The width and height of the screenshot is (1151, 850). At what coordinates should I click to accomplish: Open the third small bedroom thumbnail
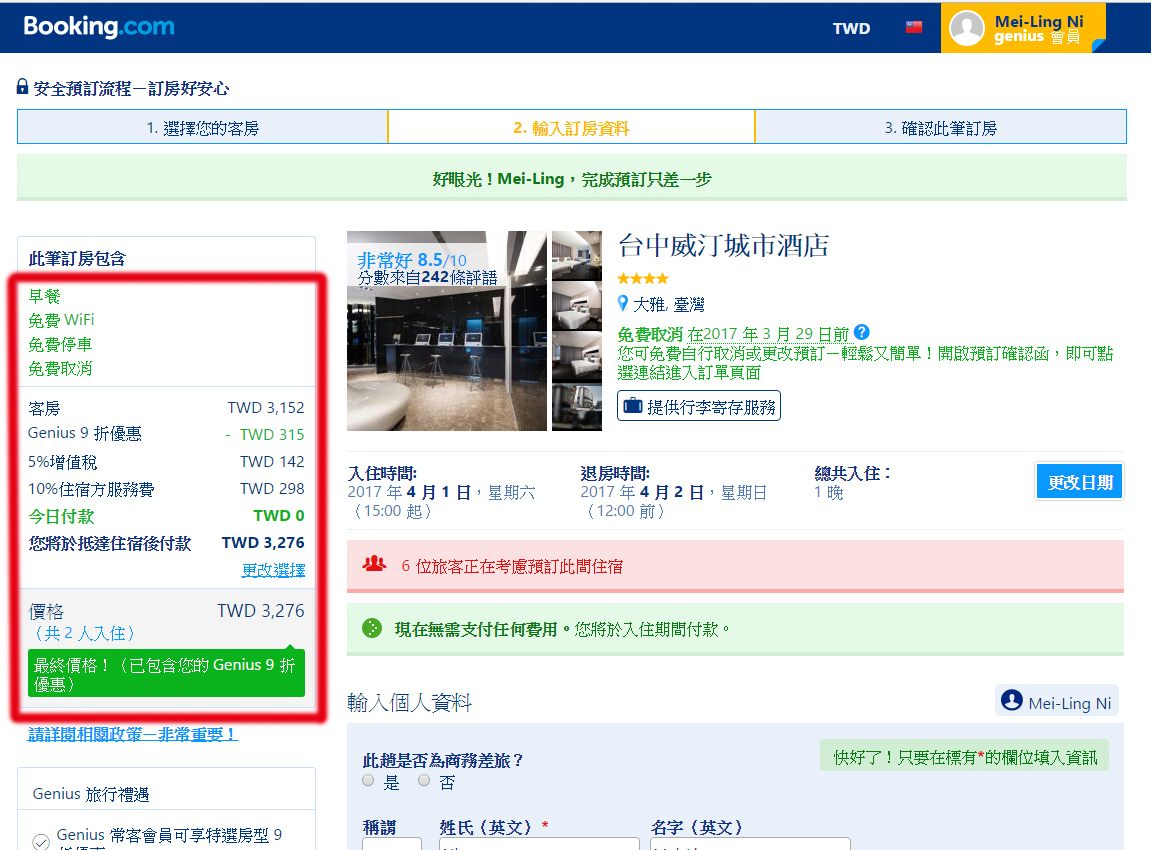(576, 356)
